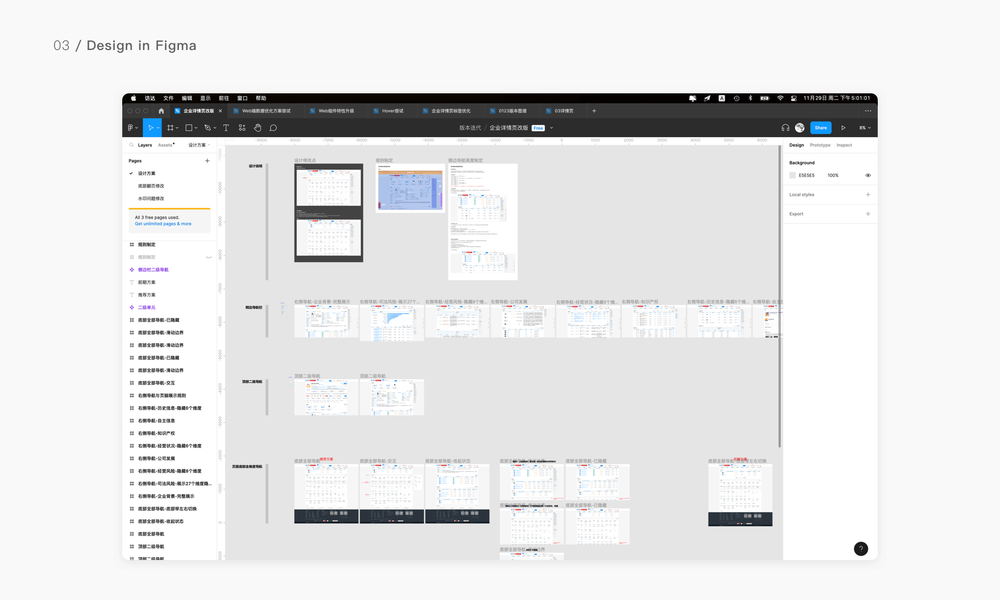Search layers with magnifier icon
This screenshot has width=1000, height=600.
coord(132,145)
